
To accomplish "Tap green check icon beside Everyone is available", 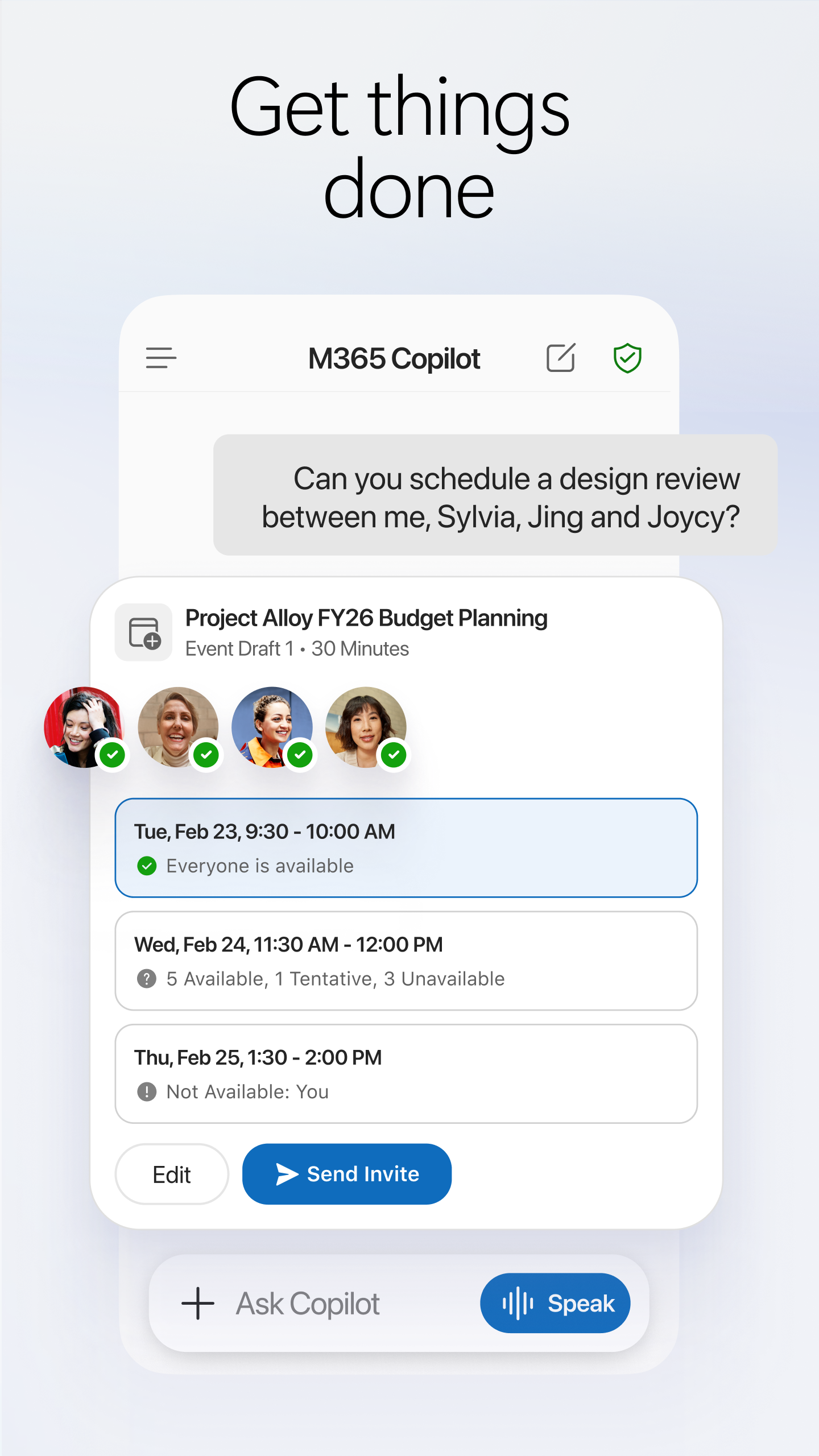I will point(147,866).
